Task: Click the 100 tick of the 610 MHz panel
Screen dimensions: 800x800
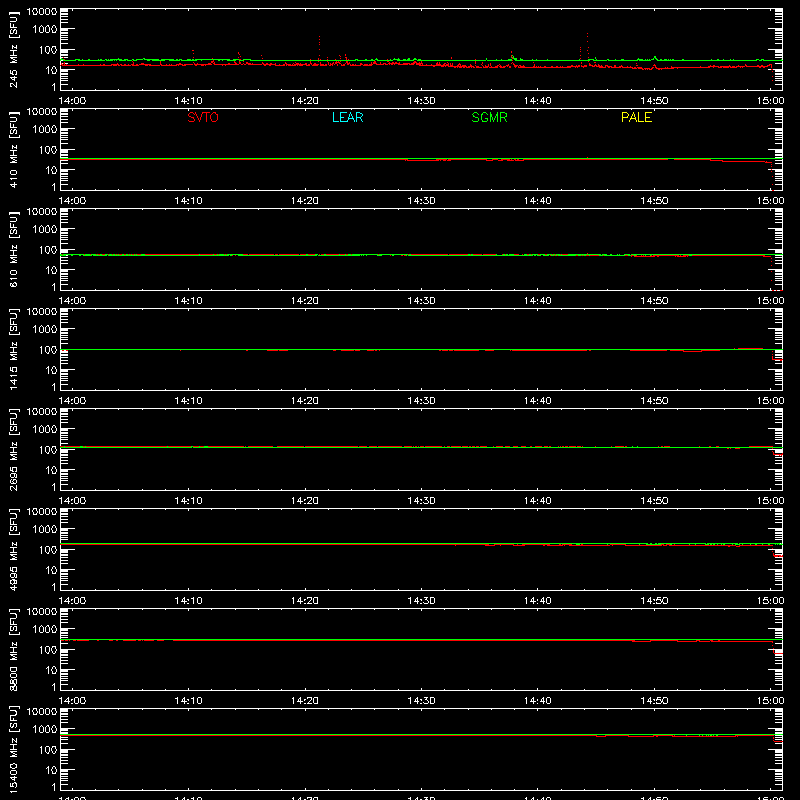Action: (x=48, y=249)
